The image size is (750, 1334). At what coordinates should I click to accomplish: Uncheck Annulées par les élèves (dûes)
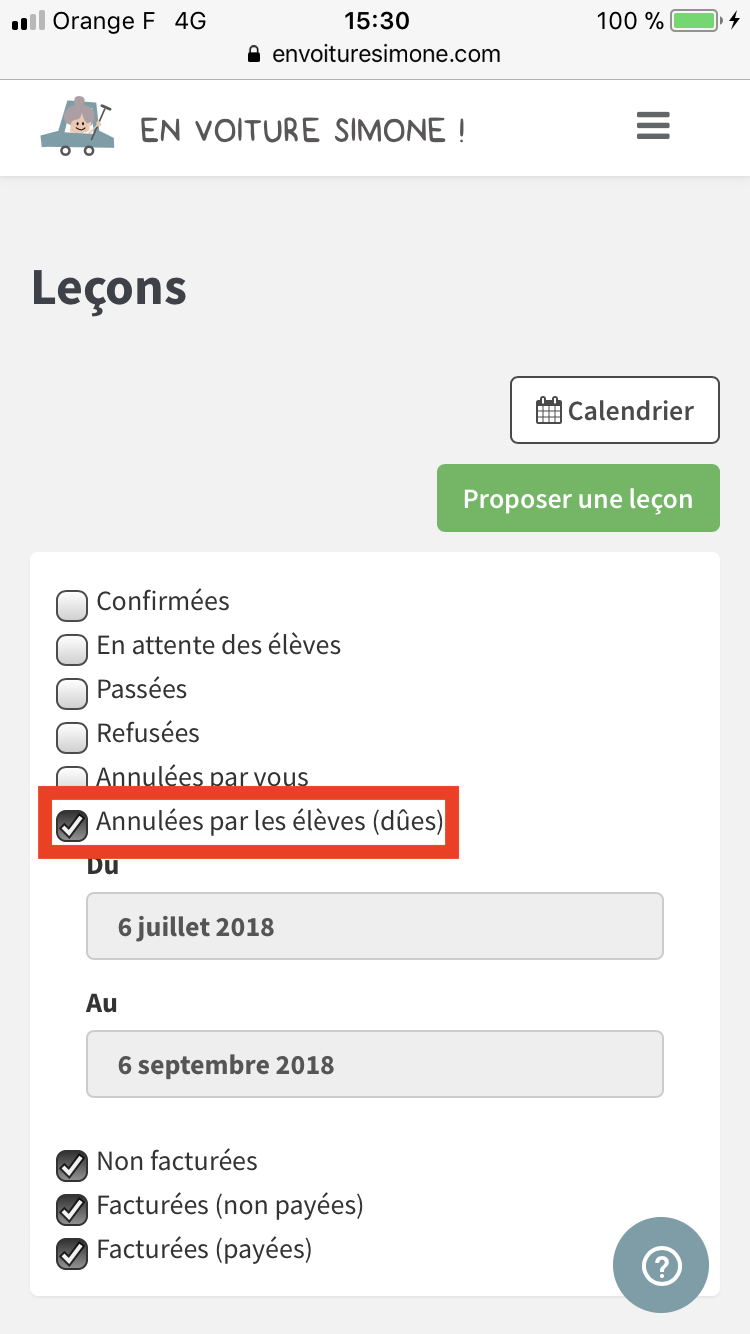72,825
